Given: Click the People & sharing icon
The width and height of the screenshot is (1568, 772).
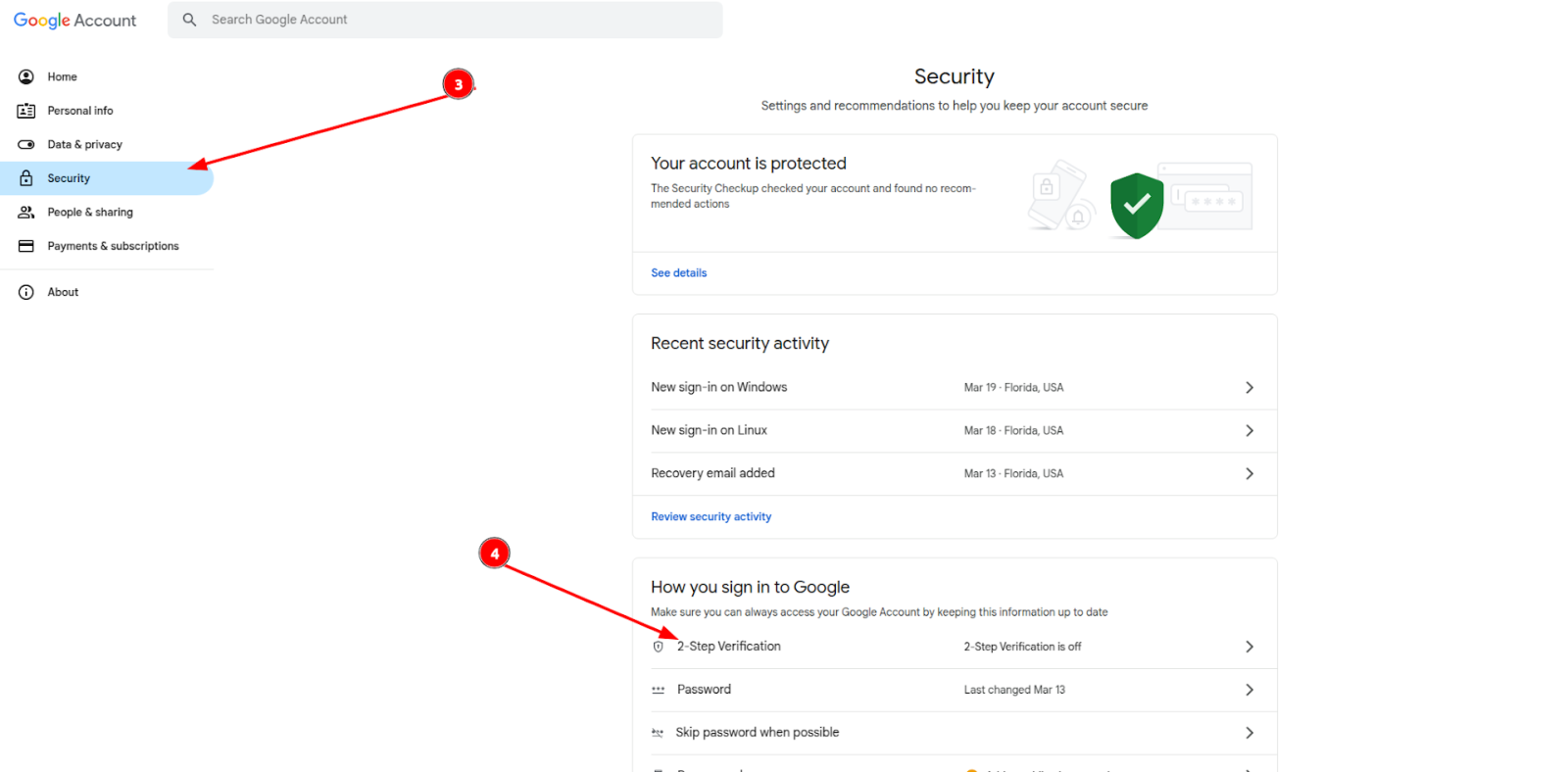Looking at the screenshot, I should pyautogui.click(x=26, y=212).
